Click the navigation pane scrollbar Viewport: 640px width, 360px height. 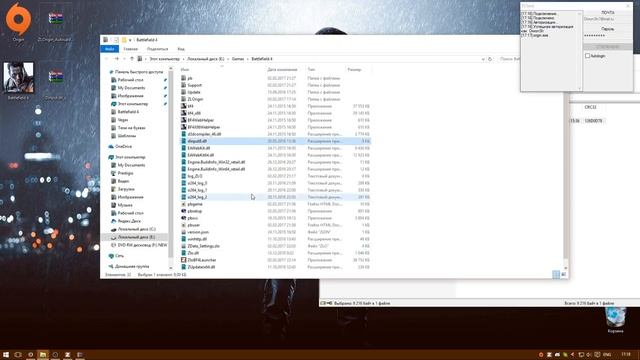point(171,163)
